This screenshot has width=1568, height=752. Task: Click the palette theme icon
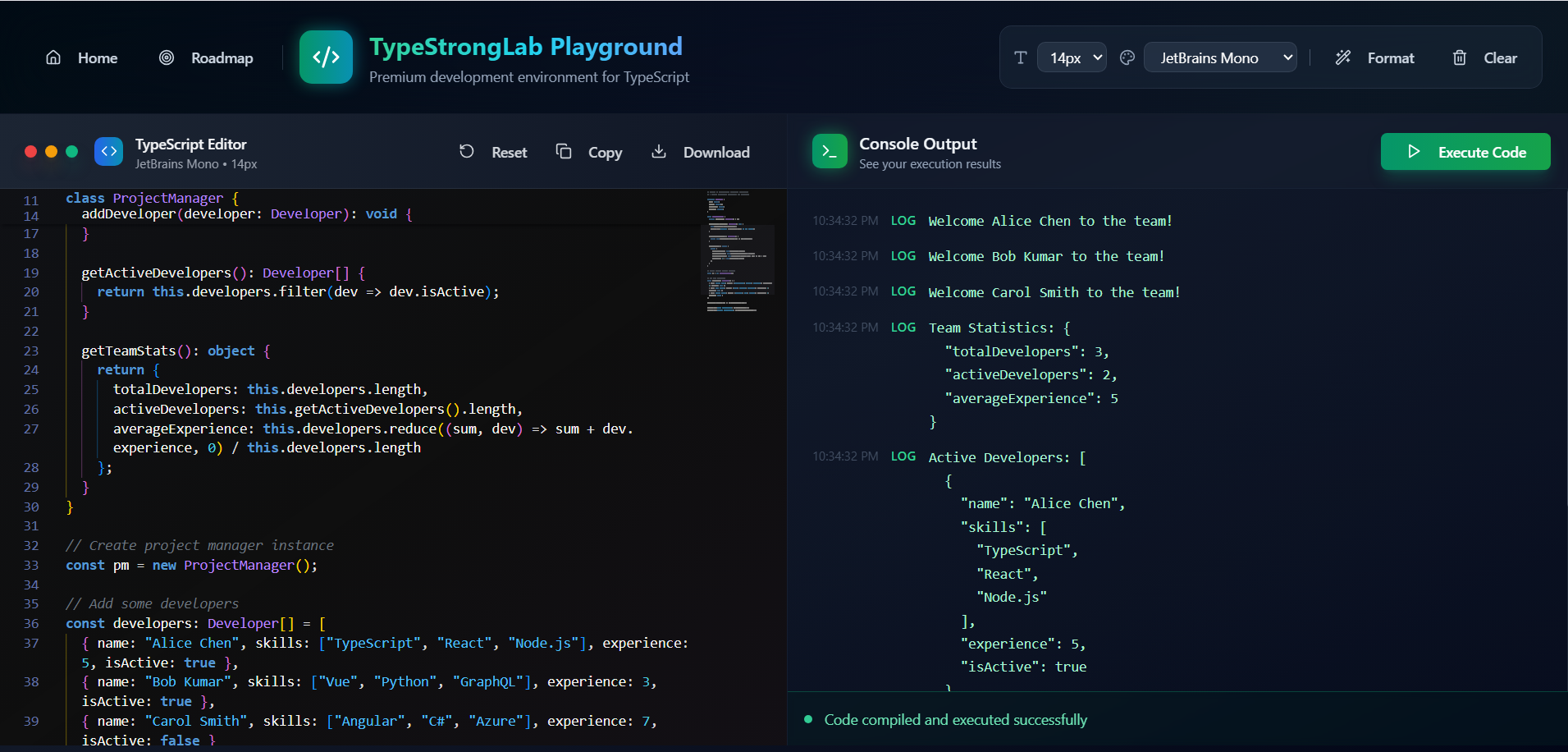[x=1127, y=57]
